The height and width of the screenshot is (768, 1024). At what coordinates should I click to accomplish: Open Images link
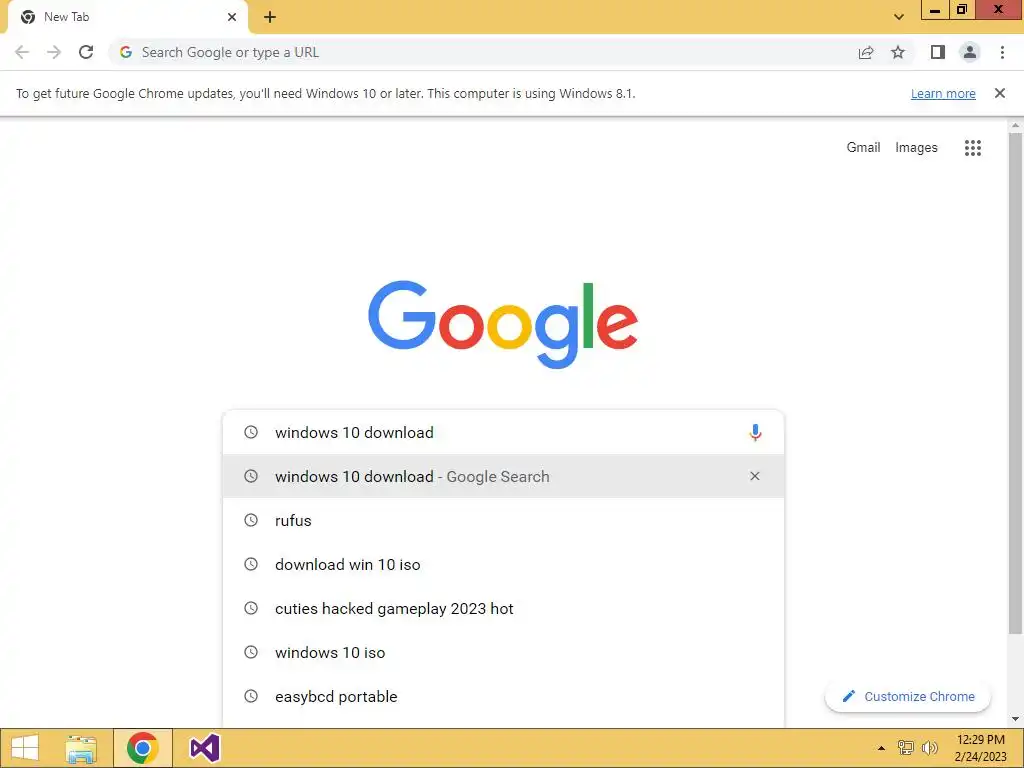click(x=916, y=148)
